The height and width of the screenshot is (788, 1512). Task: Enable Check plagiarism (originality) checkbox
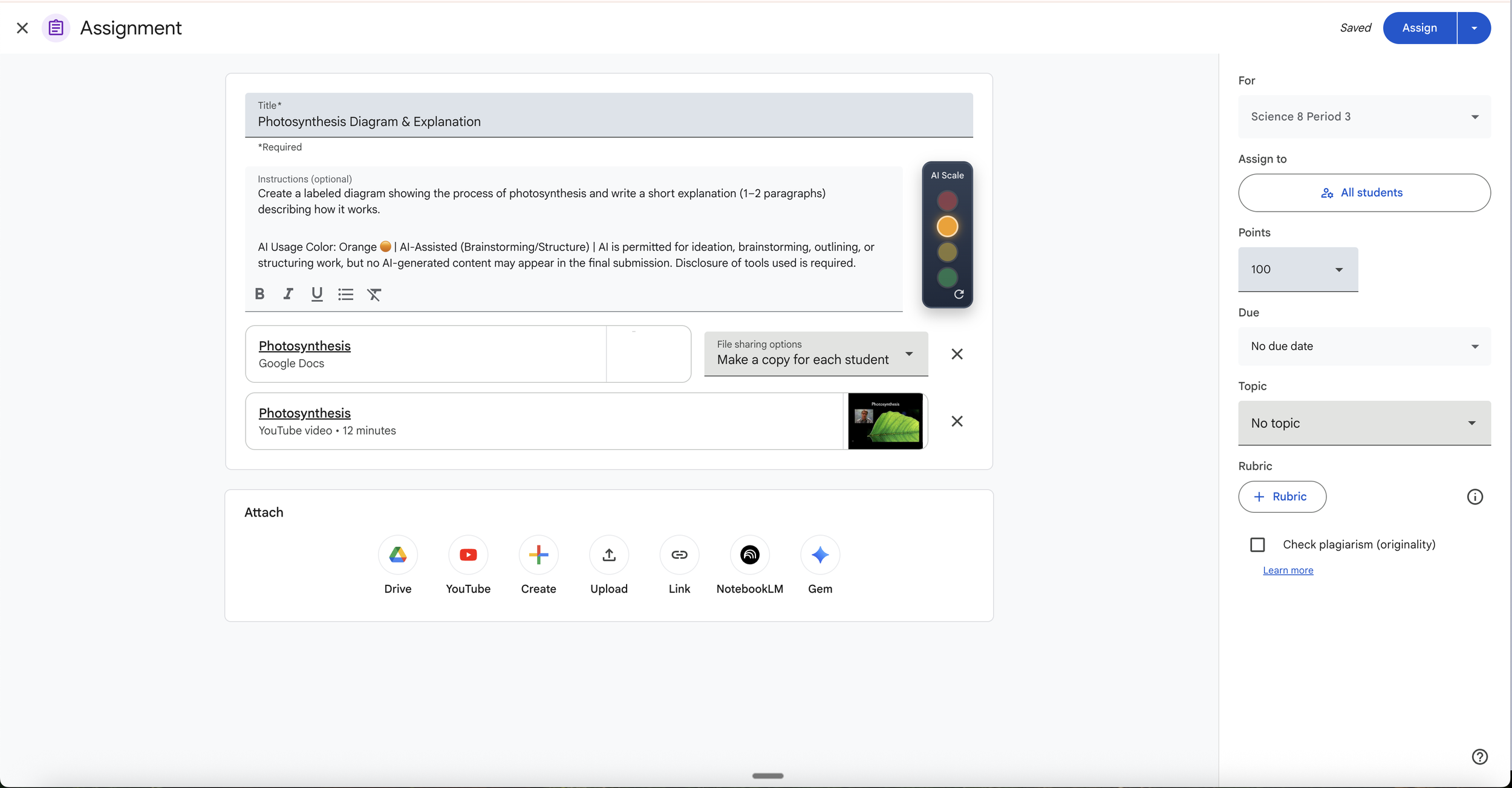click(1257, 544)
